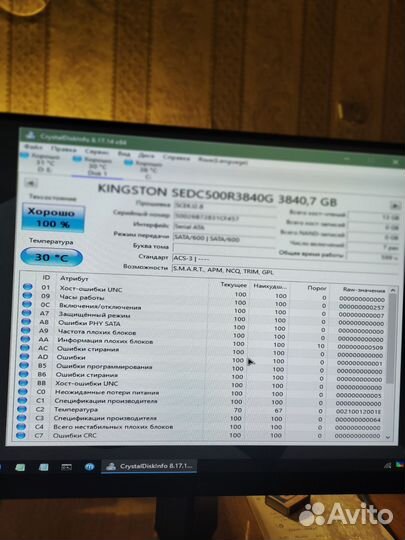The height and width of the screenshot is (540, 405).
Task: Click status circle of attribute C3
Action: (x=21, y=418)
